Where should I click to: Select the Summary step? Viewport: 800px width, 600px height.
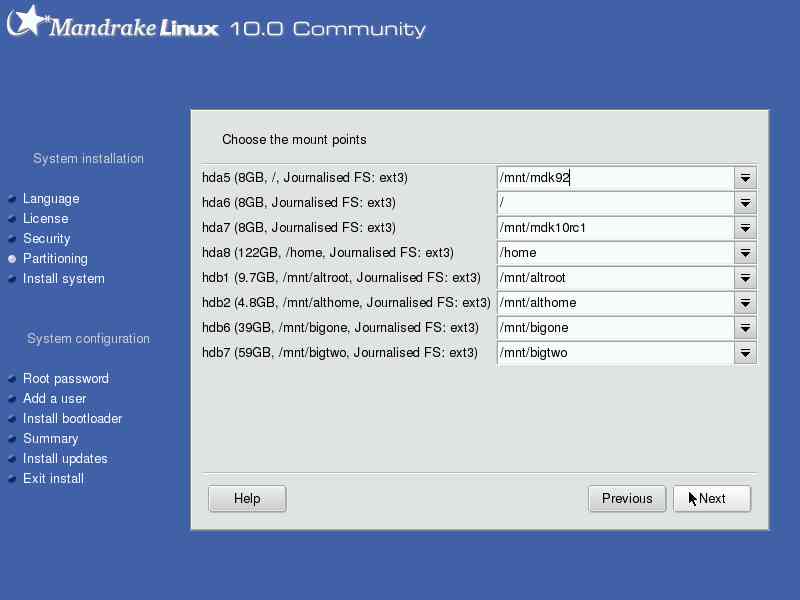point(51,439)
